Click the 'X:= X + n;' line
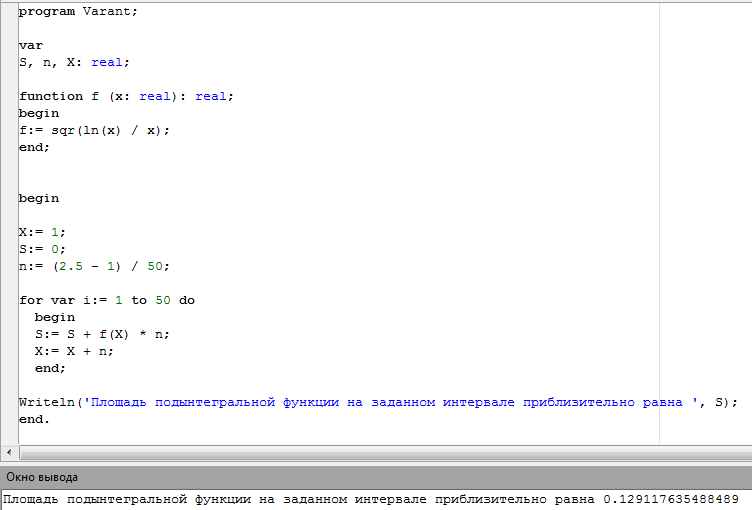The image size is (753, 510). 74,352
